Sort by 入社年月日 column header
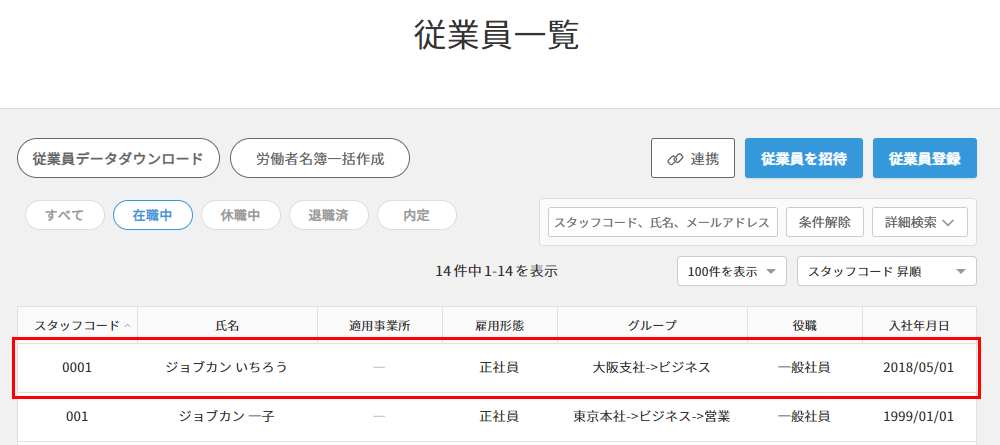1000x445 pixels. (x=918, y=325)
